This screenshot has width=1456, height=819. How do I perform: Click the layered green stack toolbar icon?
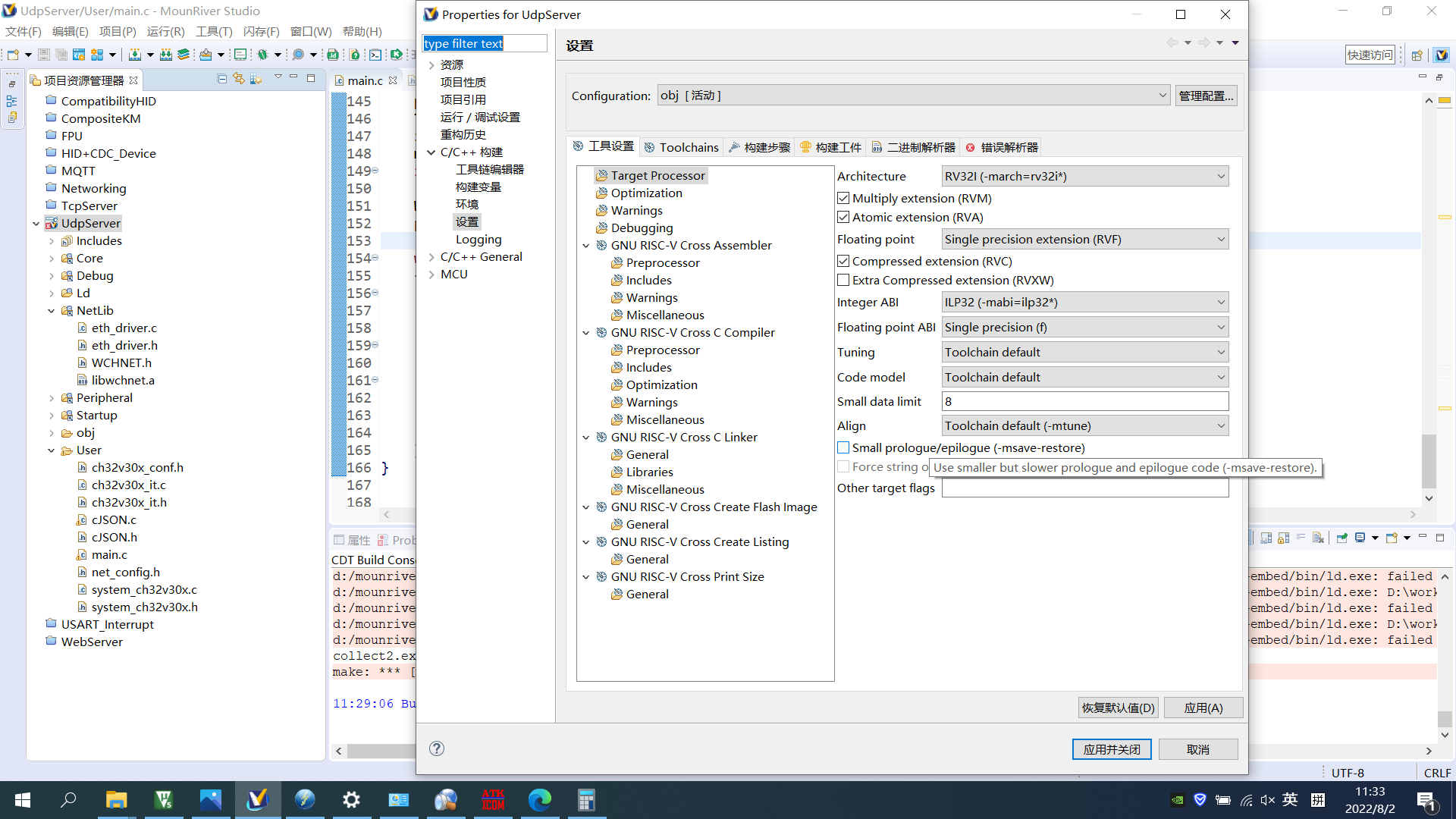(x=184, y=55)
